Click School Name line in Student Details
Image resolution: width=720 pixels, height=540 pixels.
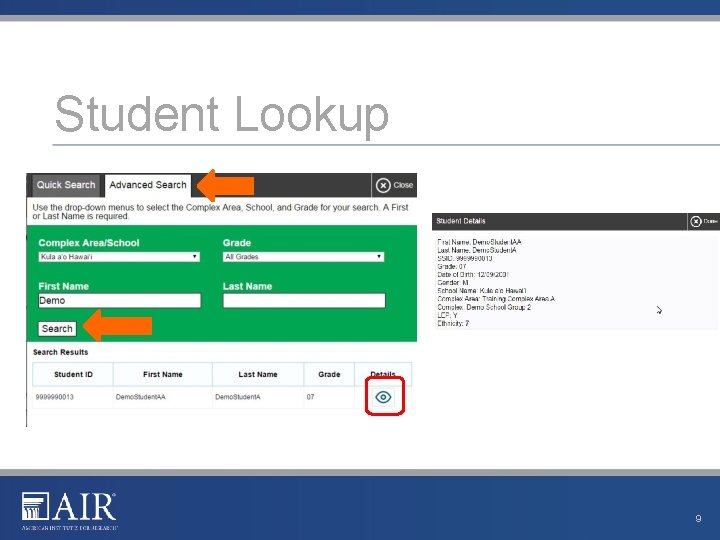[481, 291]
